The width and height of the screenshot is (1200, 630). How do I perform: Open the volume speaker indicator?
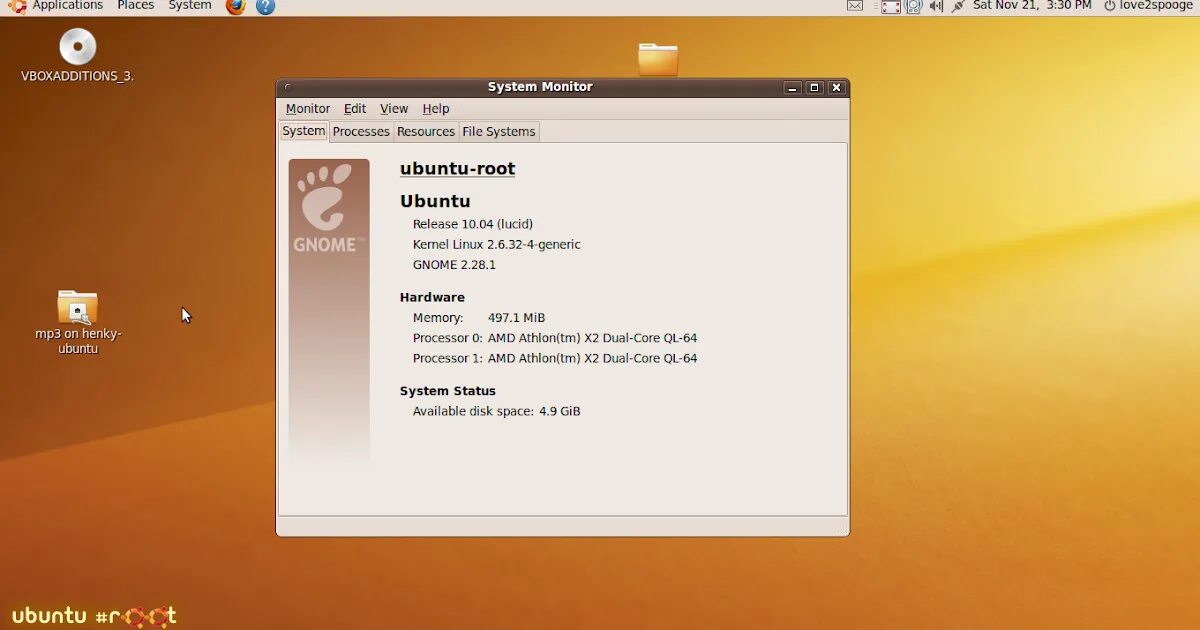point(936,6)
